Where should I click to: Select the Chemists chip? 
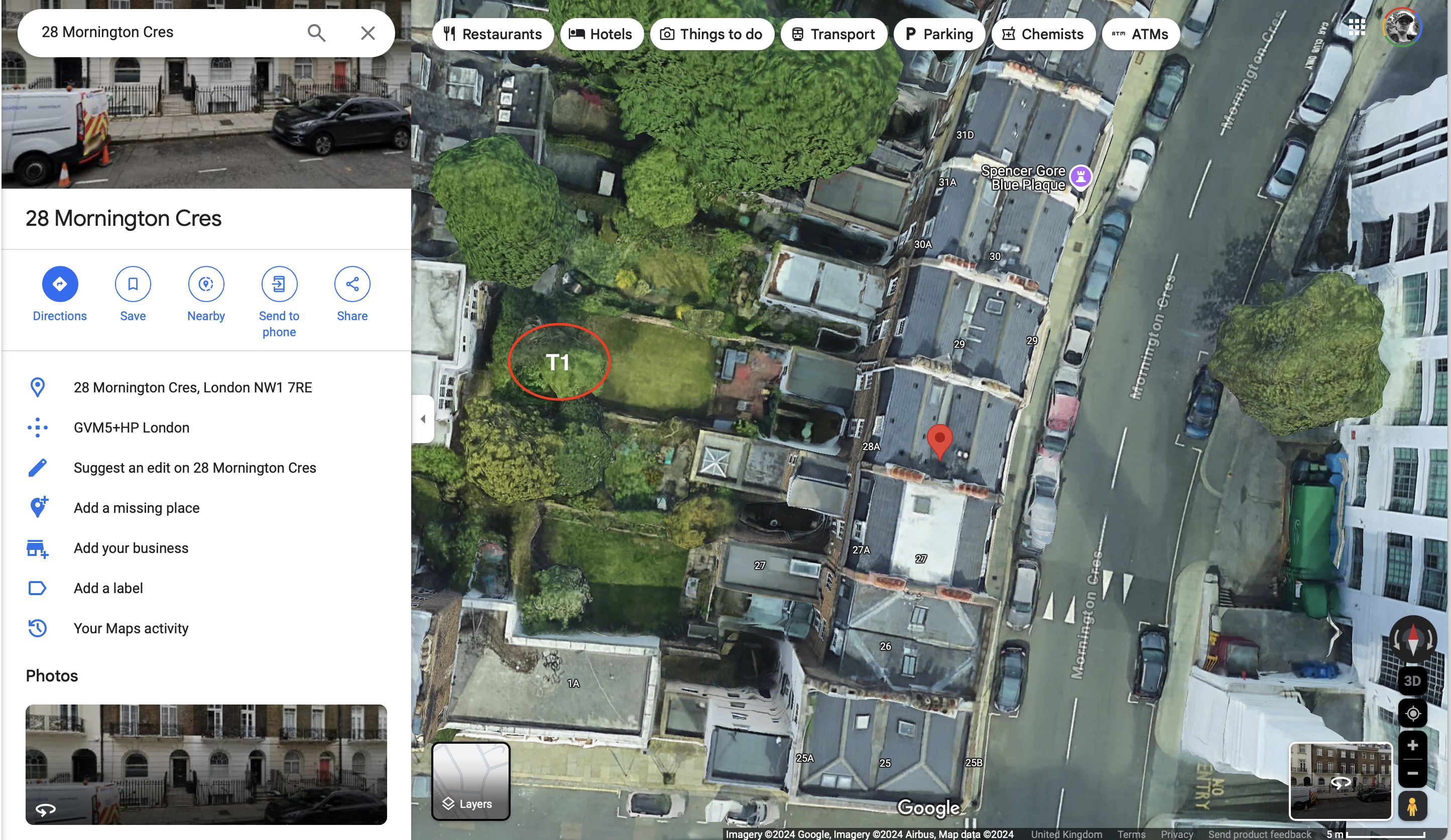(x=1043, y=34)
